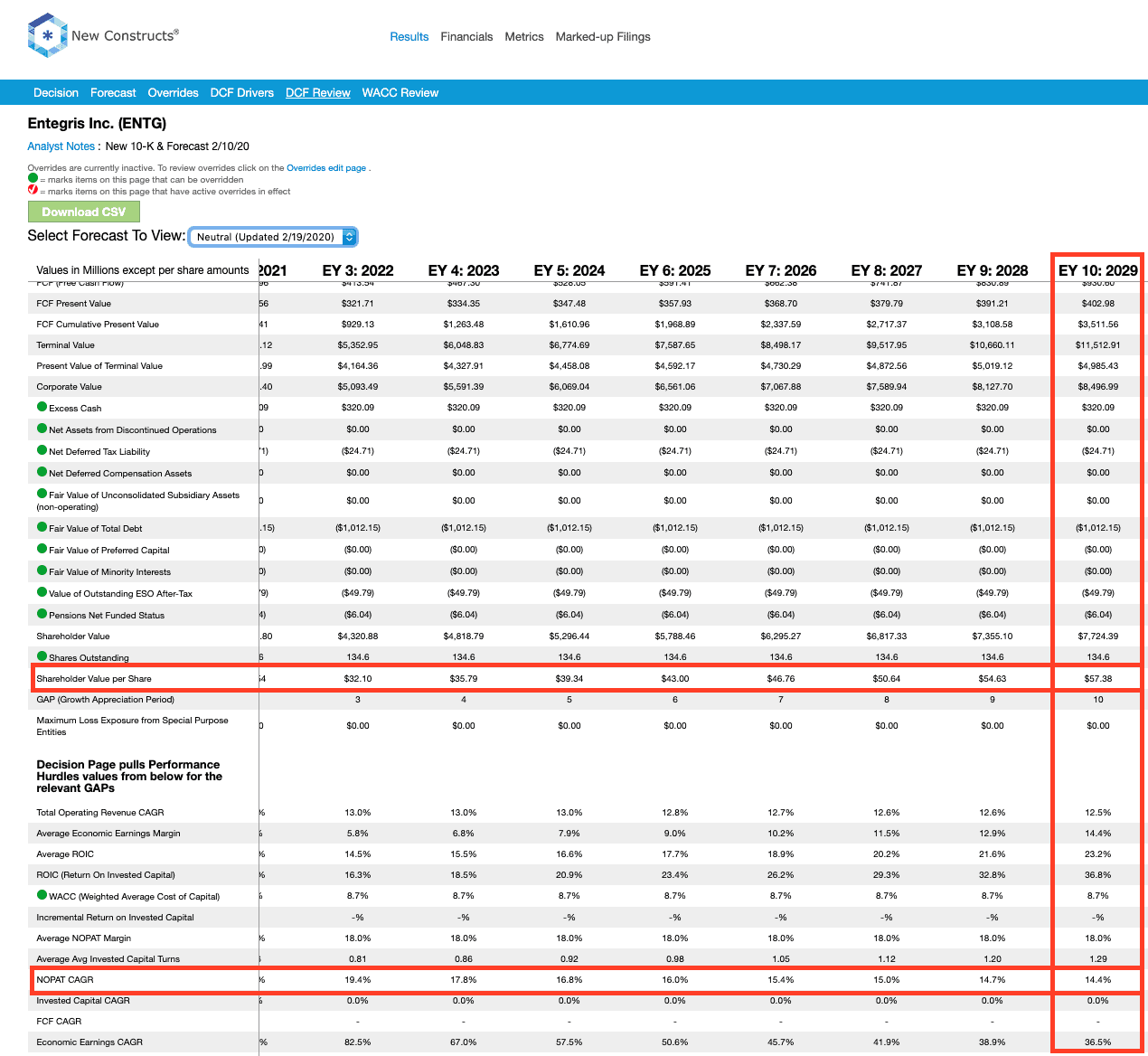Click the GAP (Growth Appreciation Period) label
The height and width of the screenshot is (1056, 1148).
click(106, 700)
